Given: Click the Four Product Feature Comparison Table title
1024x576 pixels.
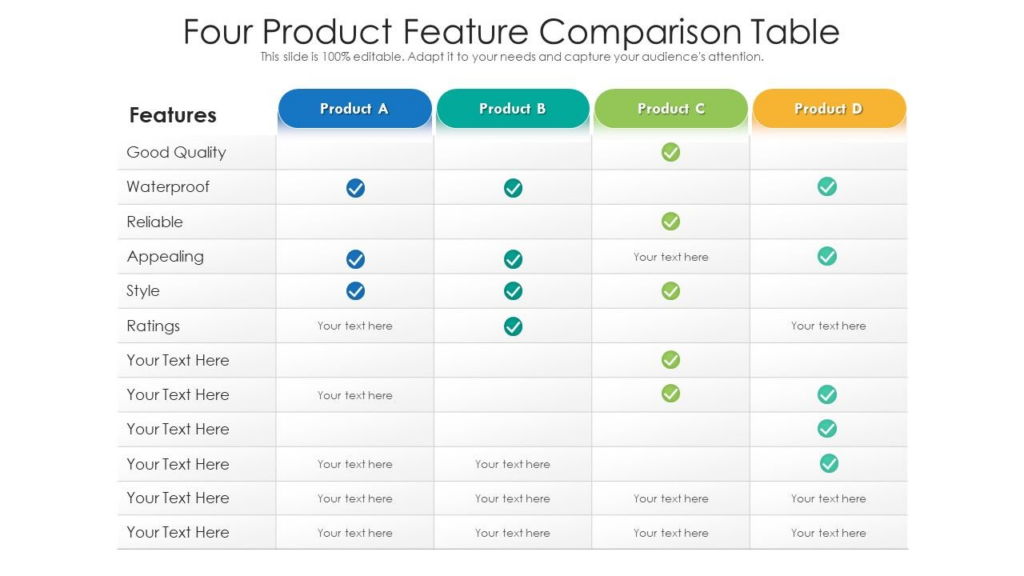Looking at the screenshot, I should (511, 31).
